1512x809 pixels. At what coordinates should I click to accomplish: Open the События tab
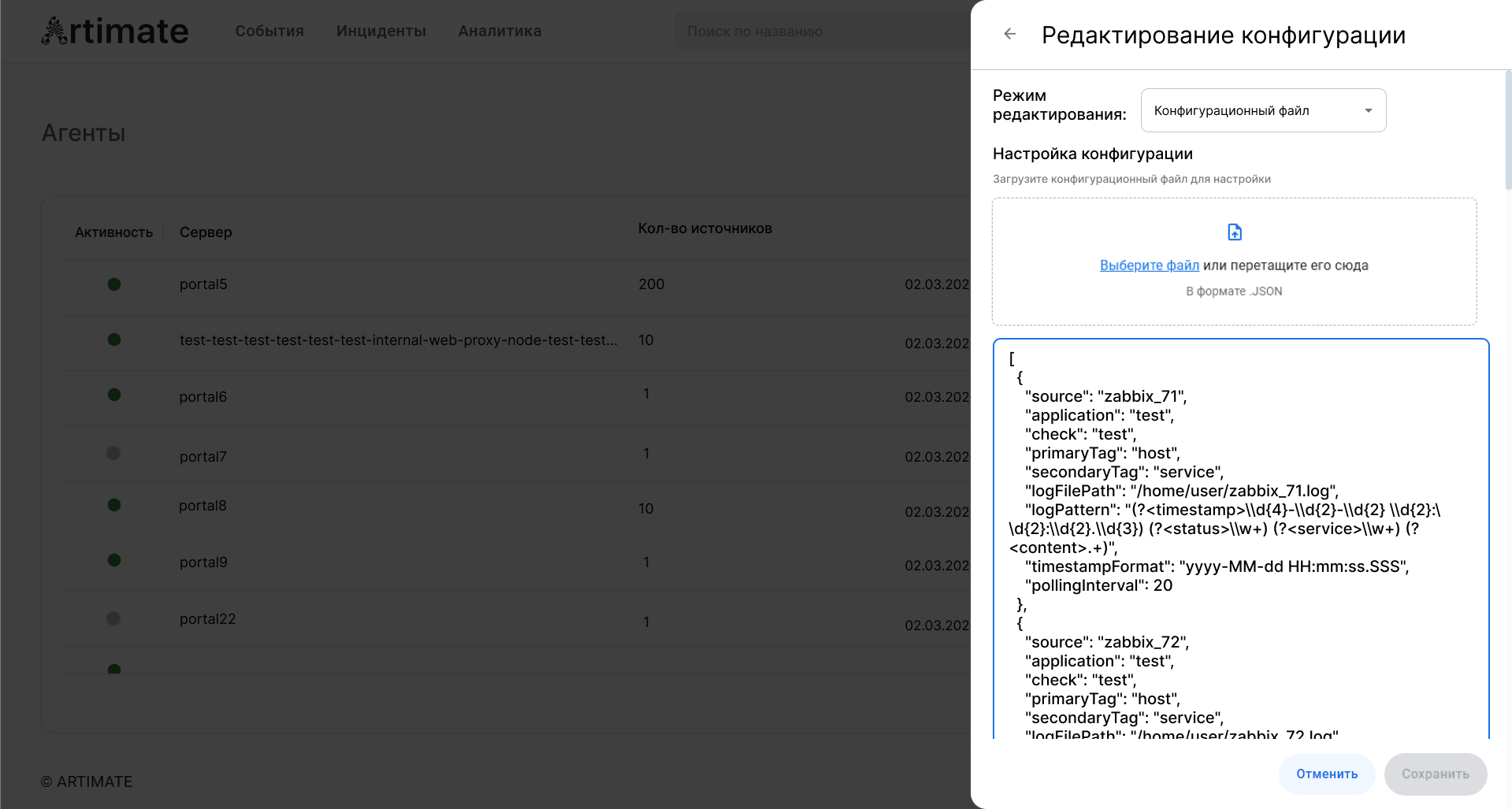269,32
